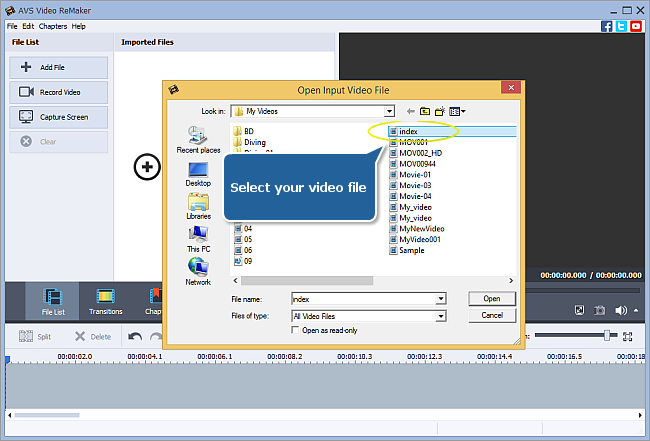The width and height of the screenshot is (650, 441).
Task: Click the 00:00:08.2 timeline ruler mark
Action: click(x=284, y=356)
